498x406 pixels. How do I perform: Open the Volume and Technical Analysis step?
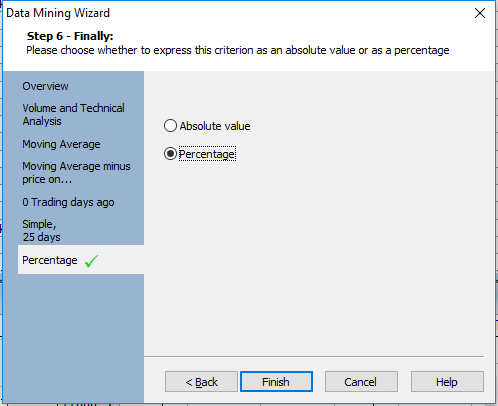click(73, 115)
